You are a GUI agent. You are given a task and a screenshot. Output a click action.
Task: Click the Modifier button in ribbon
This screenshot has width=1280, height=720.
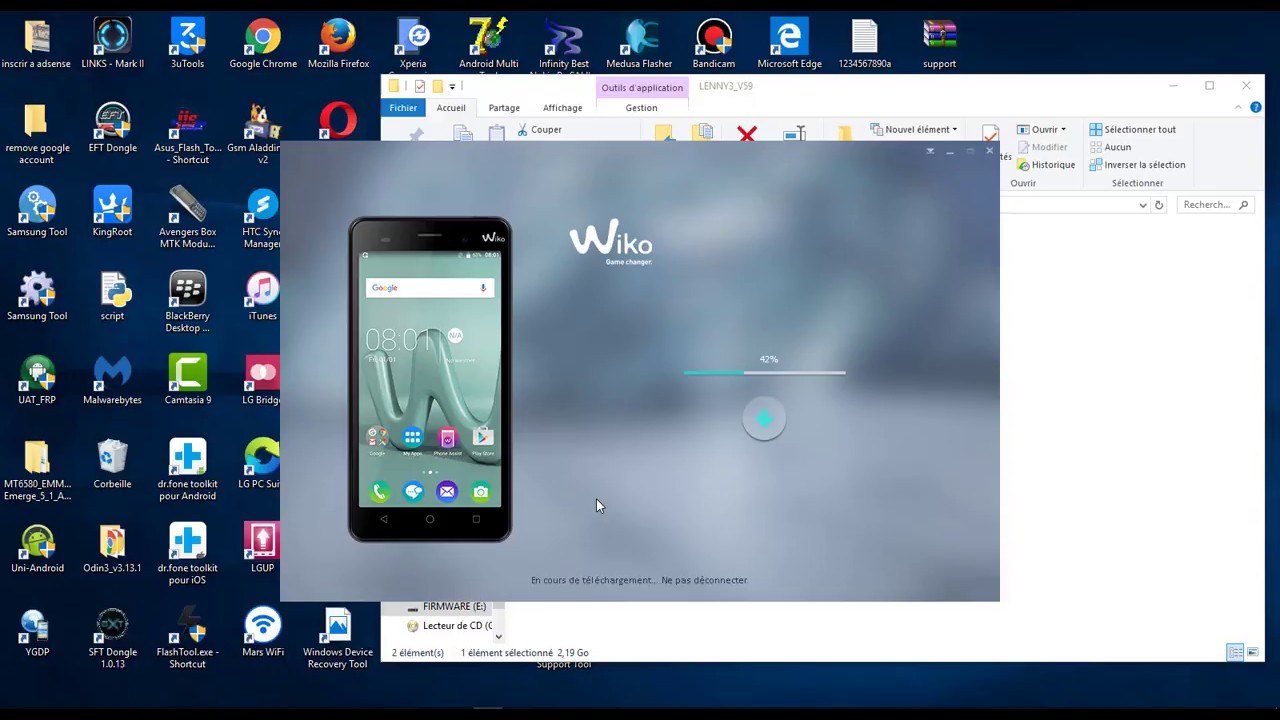point(1041,147)
